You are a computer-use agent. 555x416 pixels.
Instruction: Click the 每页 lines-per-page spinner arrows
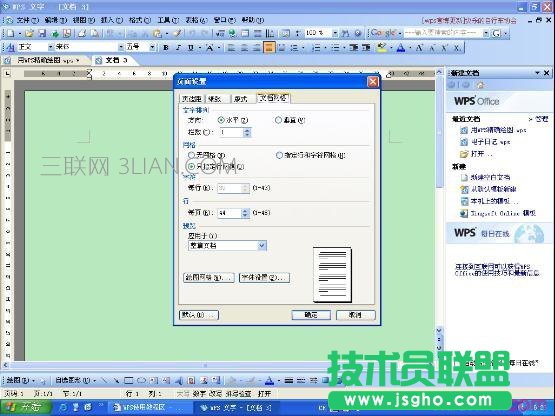245,213
